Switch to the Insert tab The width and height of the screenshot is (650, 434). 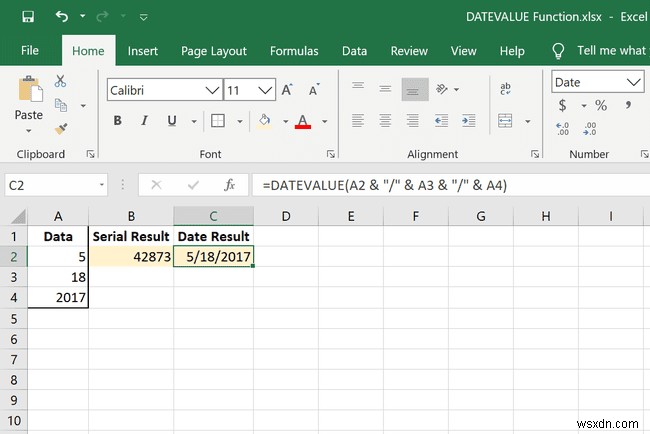click(x=143, y=51)
